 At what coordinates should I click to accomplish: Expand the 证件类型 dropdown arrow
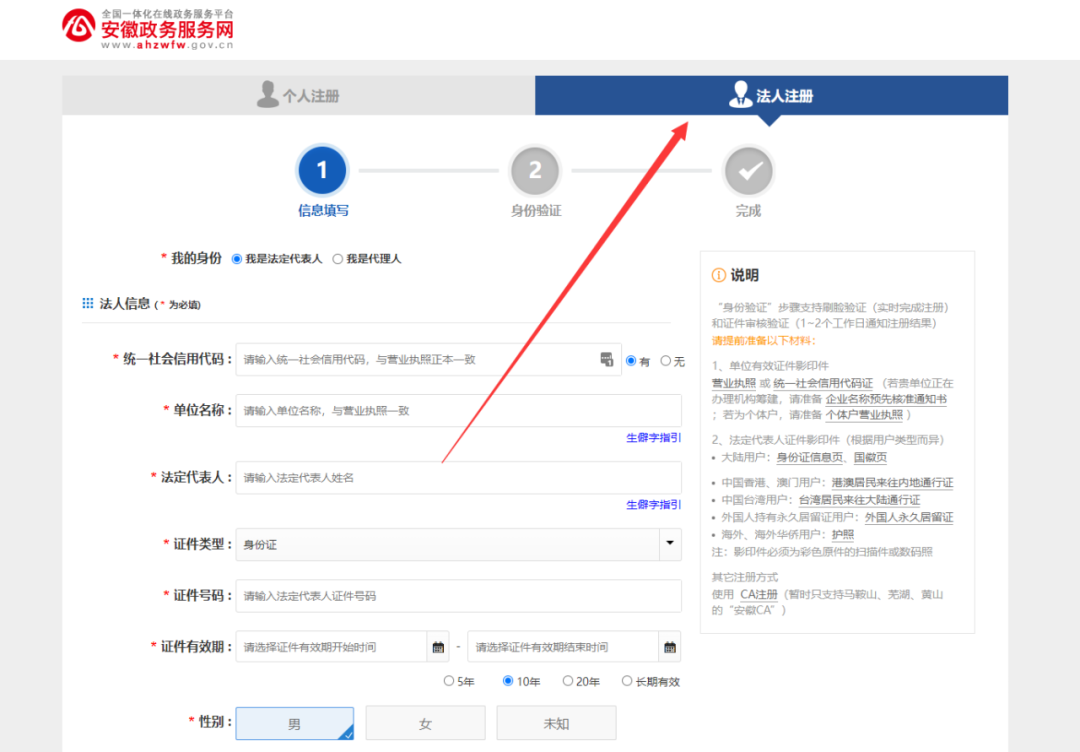tap(669, 544)
